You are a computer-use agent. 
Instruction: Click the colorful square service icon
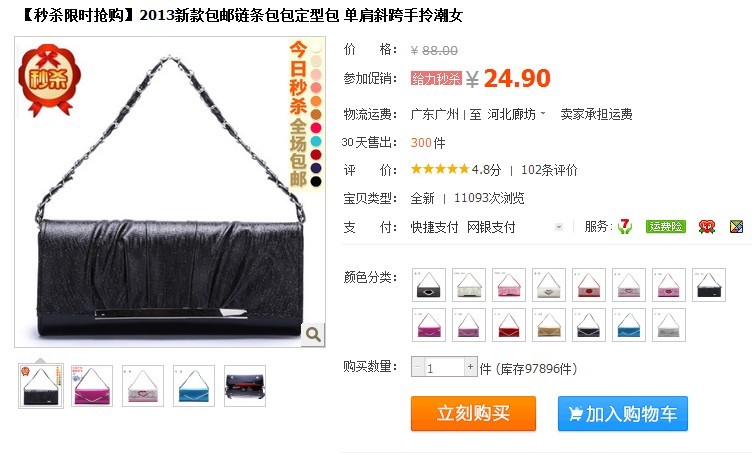[x=736, y=226]
